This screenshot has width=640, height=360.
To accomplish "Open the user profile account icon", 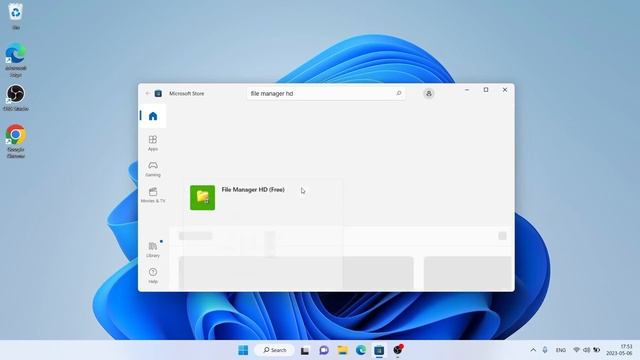I will (x=429, y=93).
